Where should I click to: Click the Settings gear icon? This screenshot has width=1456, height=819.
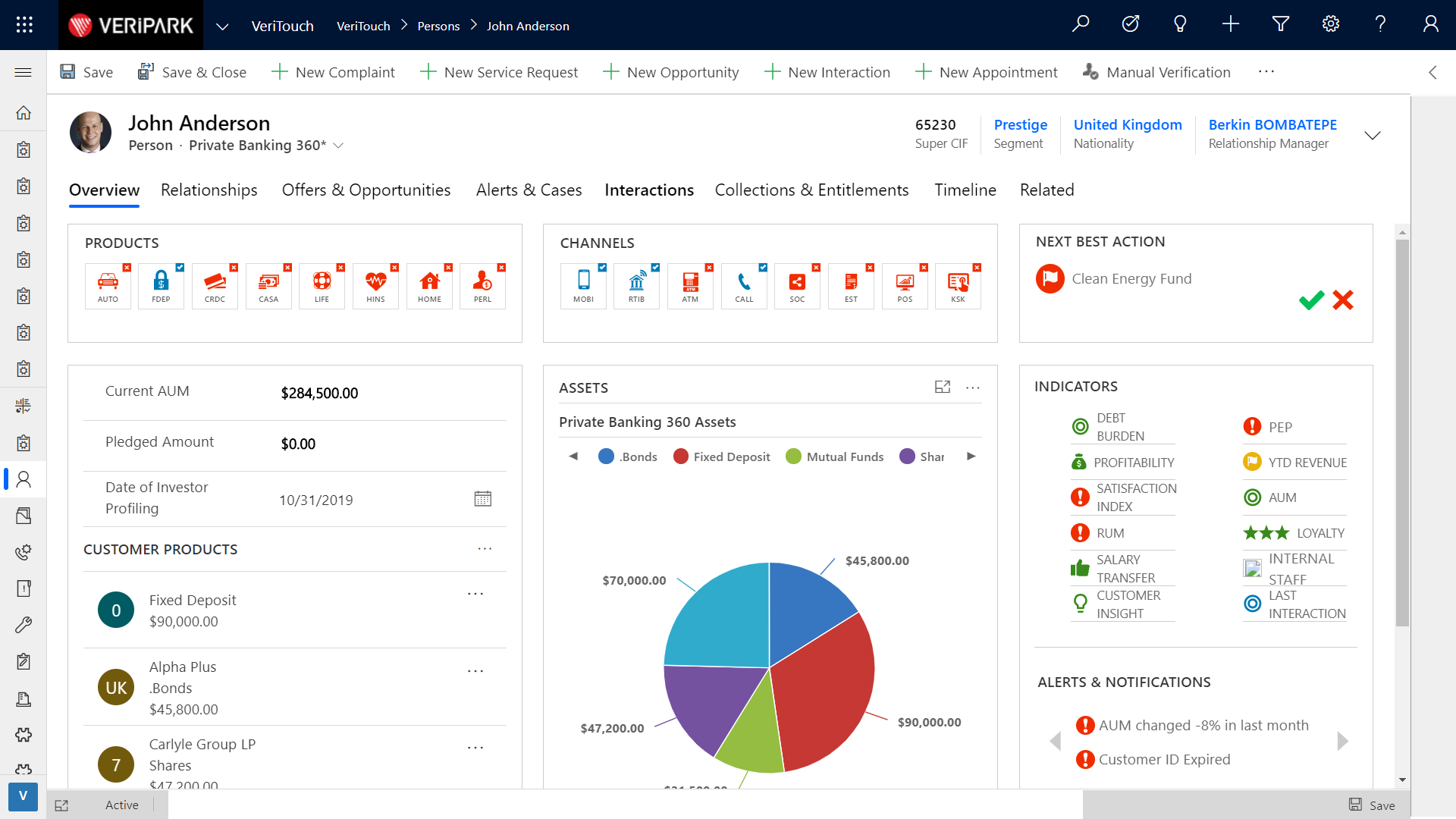point(1331,24)
